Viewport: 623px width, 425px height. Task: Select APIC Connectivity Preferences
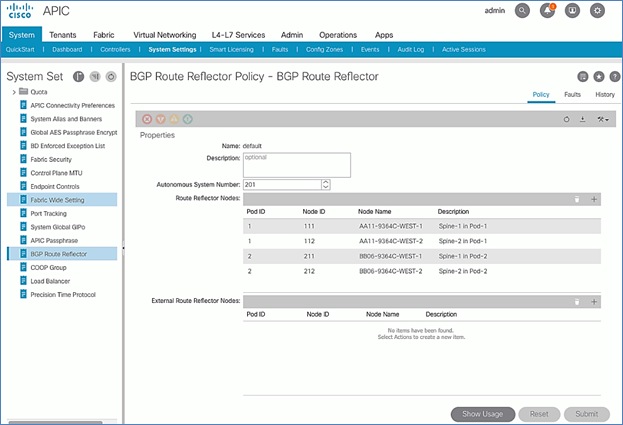[x=72, y=105]
